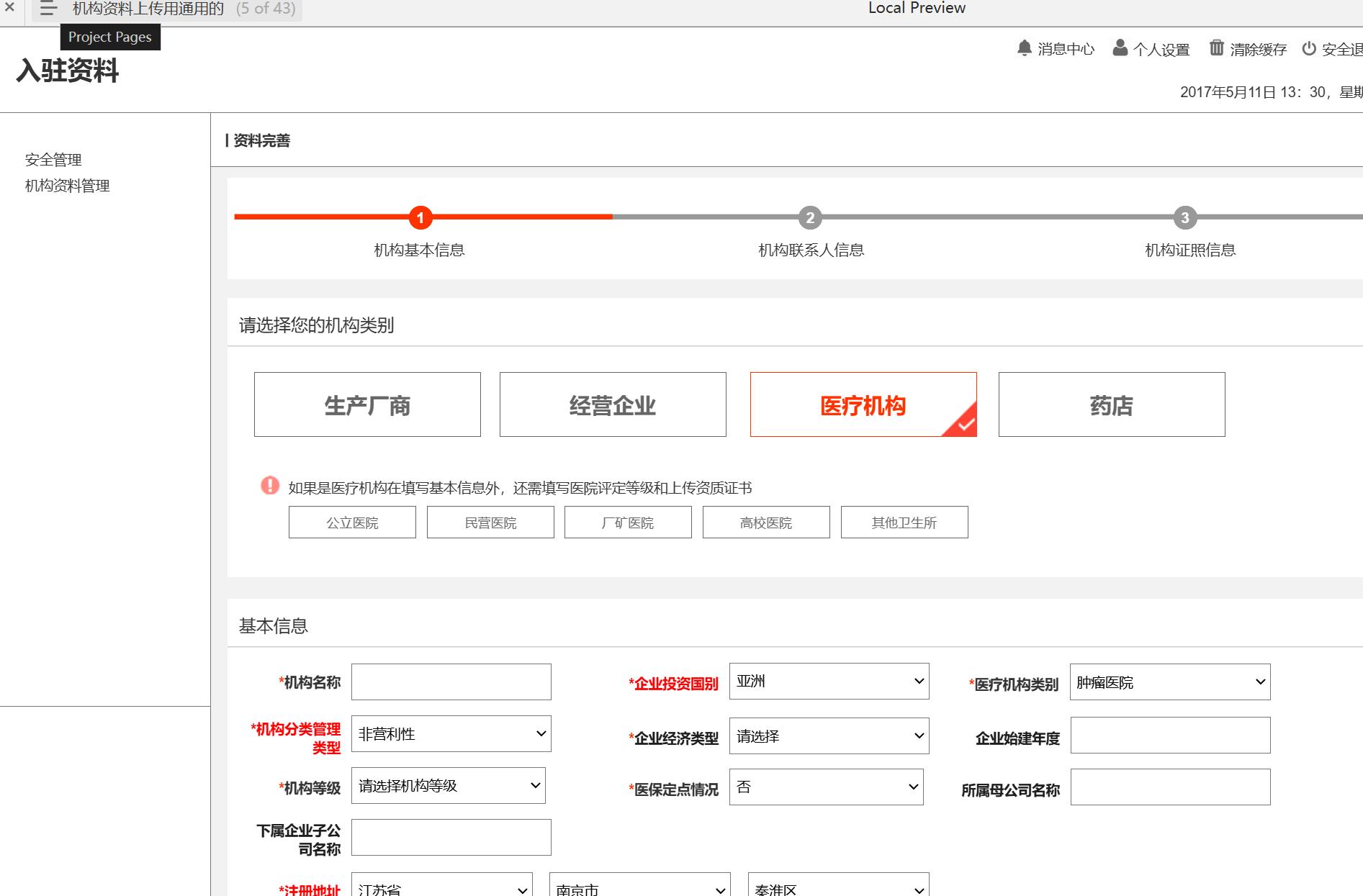Click the power icon for logout
Image resolution: width=1363 pixels, height=896 pixels.
1309,48
